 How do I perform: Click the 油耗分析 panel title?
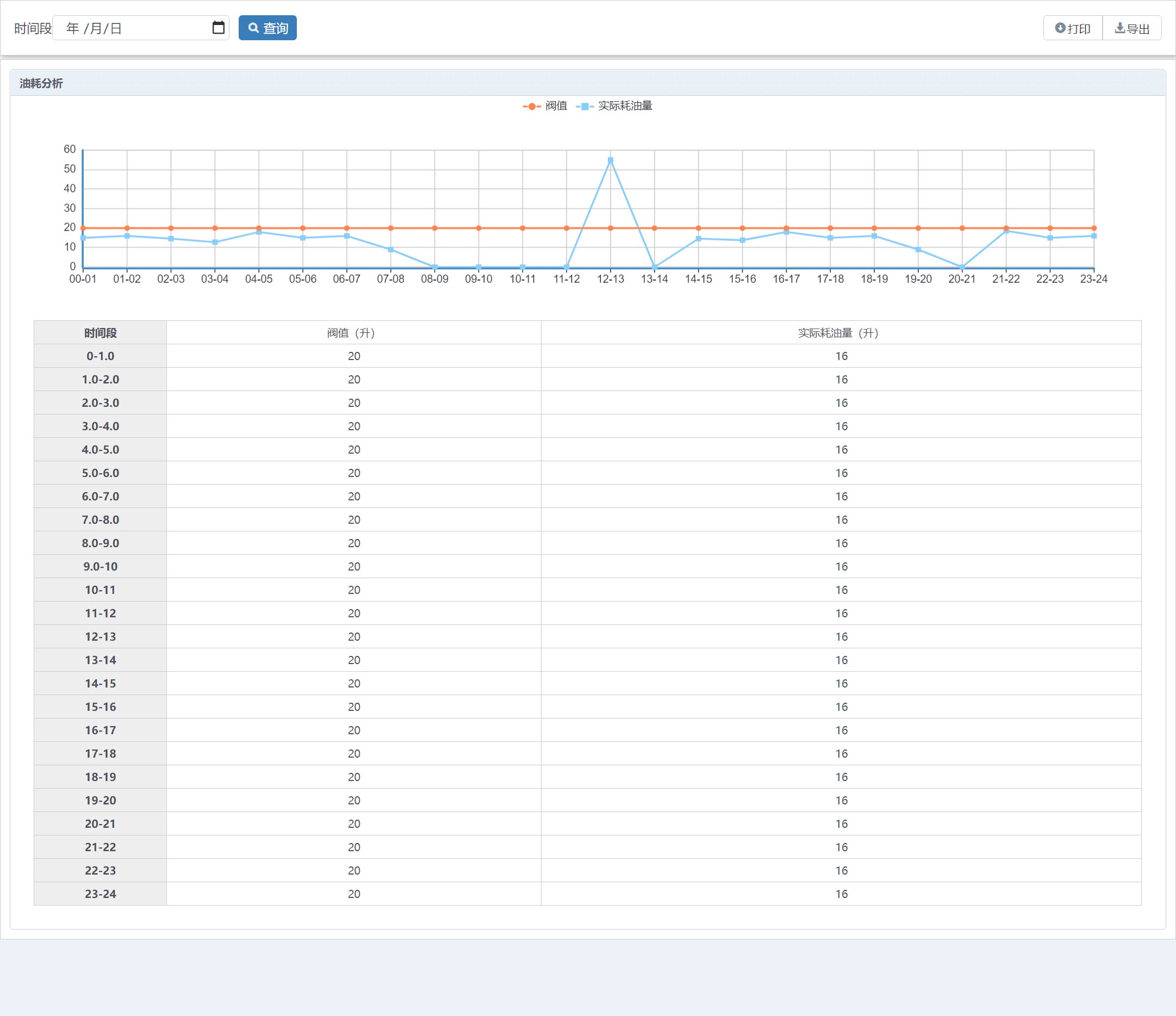(41, 83)
